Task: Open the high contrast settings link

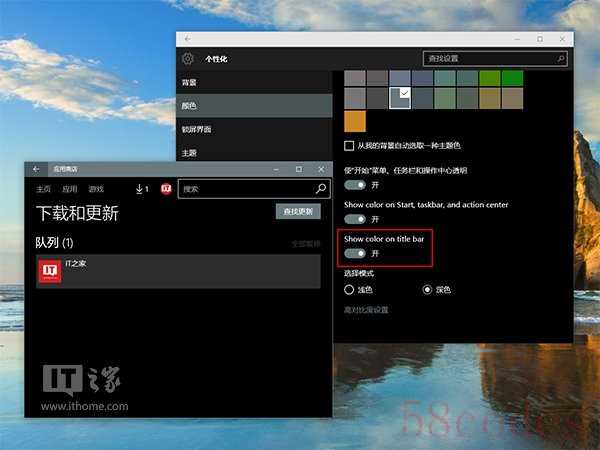Action: 366,310
